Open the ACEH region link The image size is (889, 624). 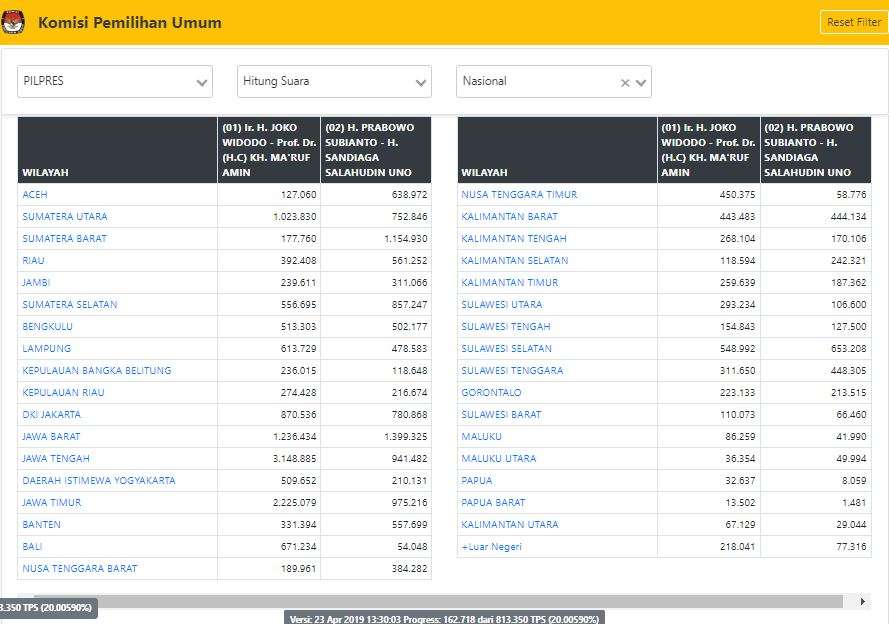(35, 195)
